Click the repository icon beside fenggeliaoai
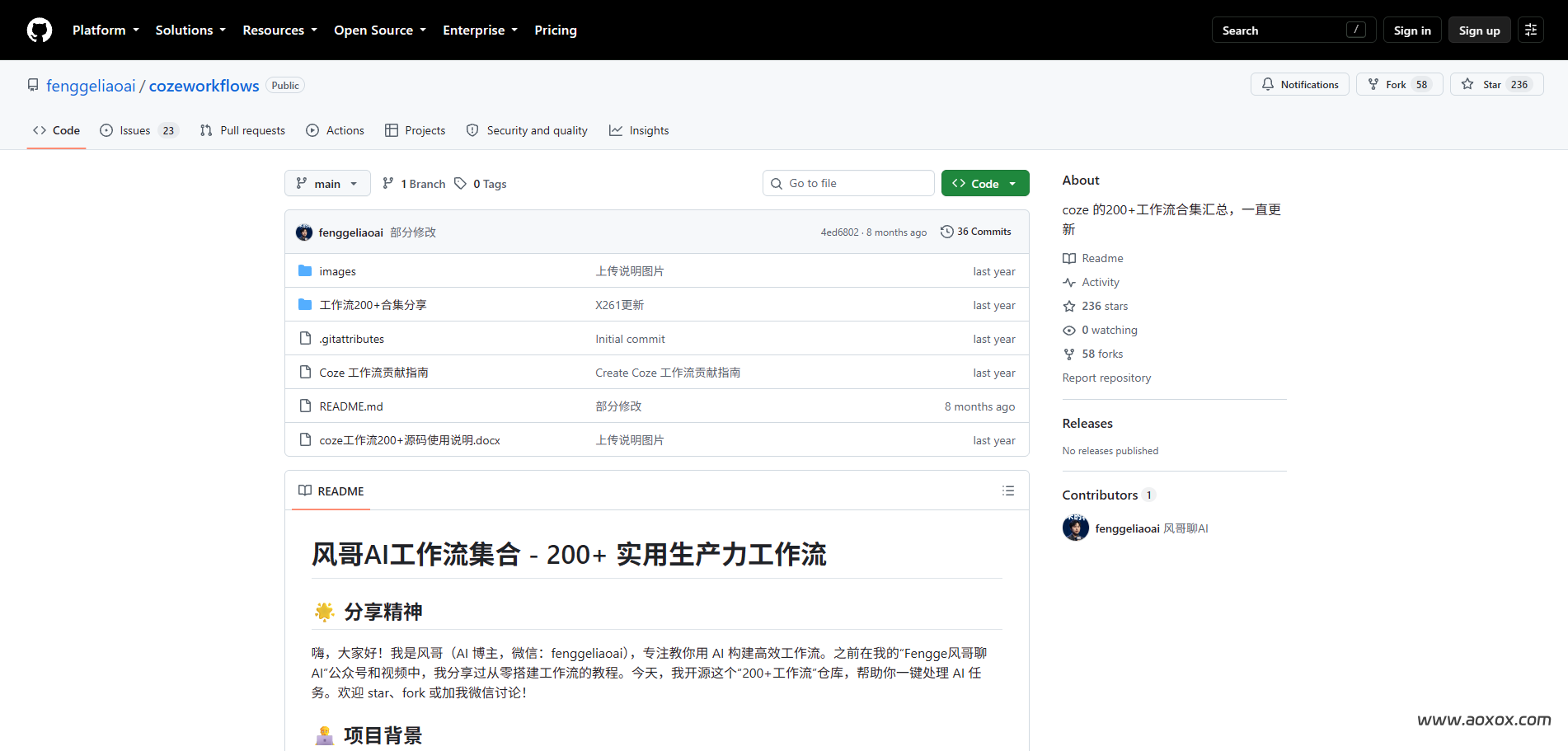The height and width of the screenshot is (751, 1568). point(33,85)
